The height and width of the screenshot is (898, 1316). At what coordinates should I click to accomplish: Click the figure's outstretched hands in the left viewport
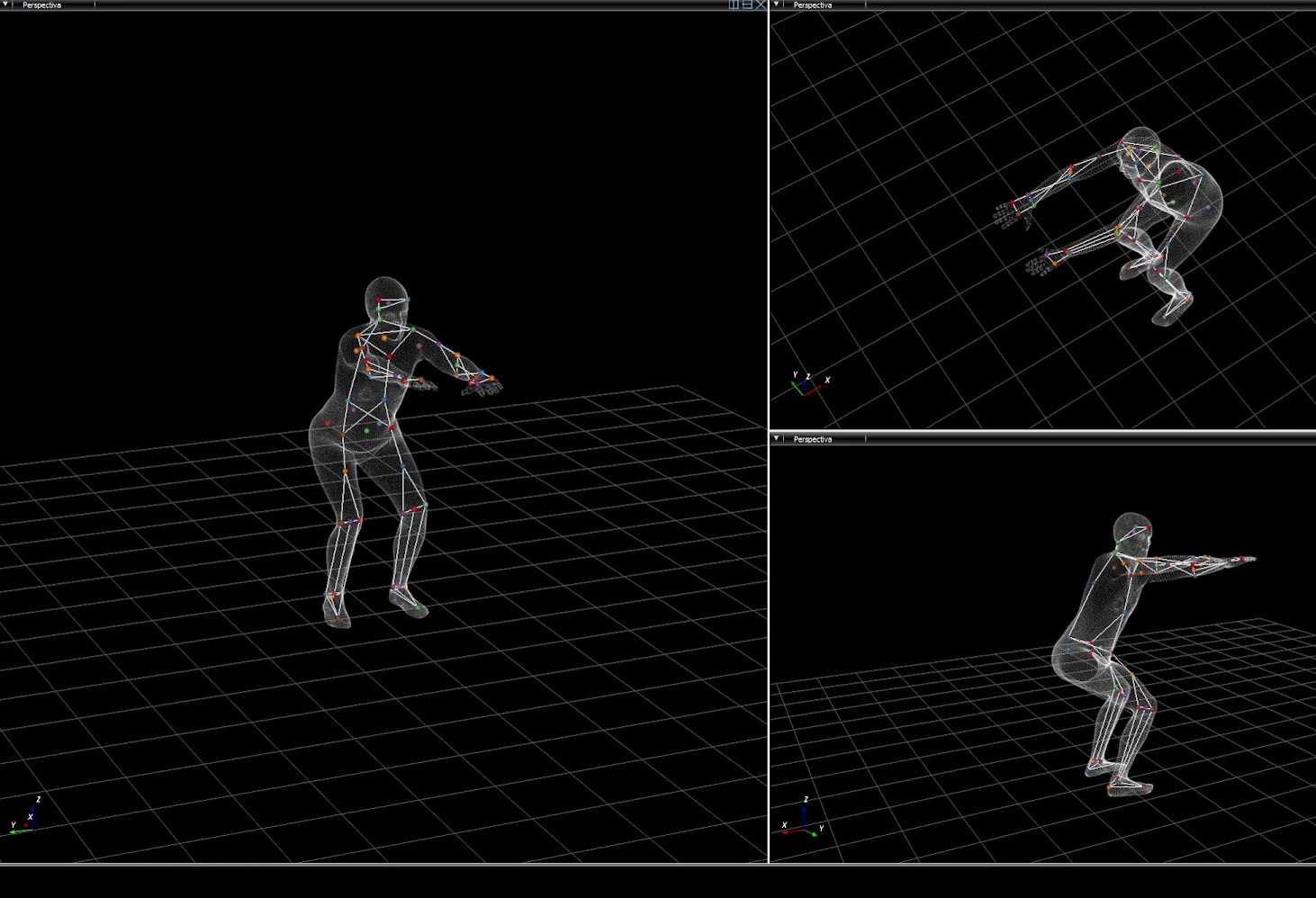tap(482, 384)
